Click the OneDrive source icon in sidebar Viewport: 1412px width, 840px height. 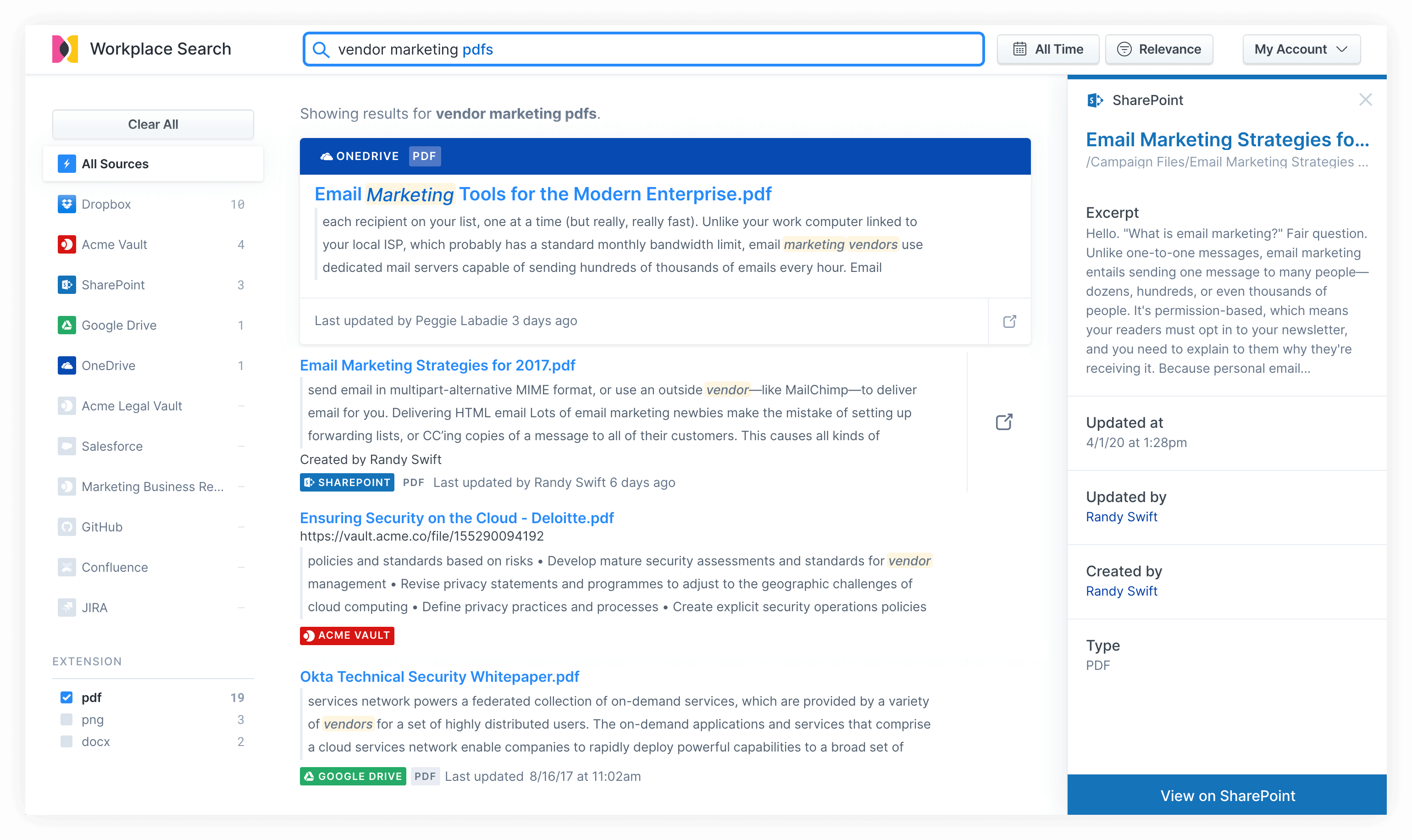[x=65, y=365]
